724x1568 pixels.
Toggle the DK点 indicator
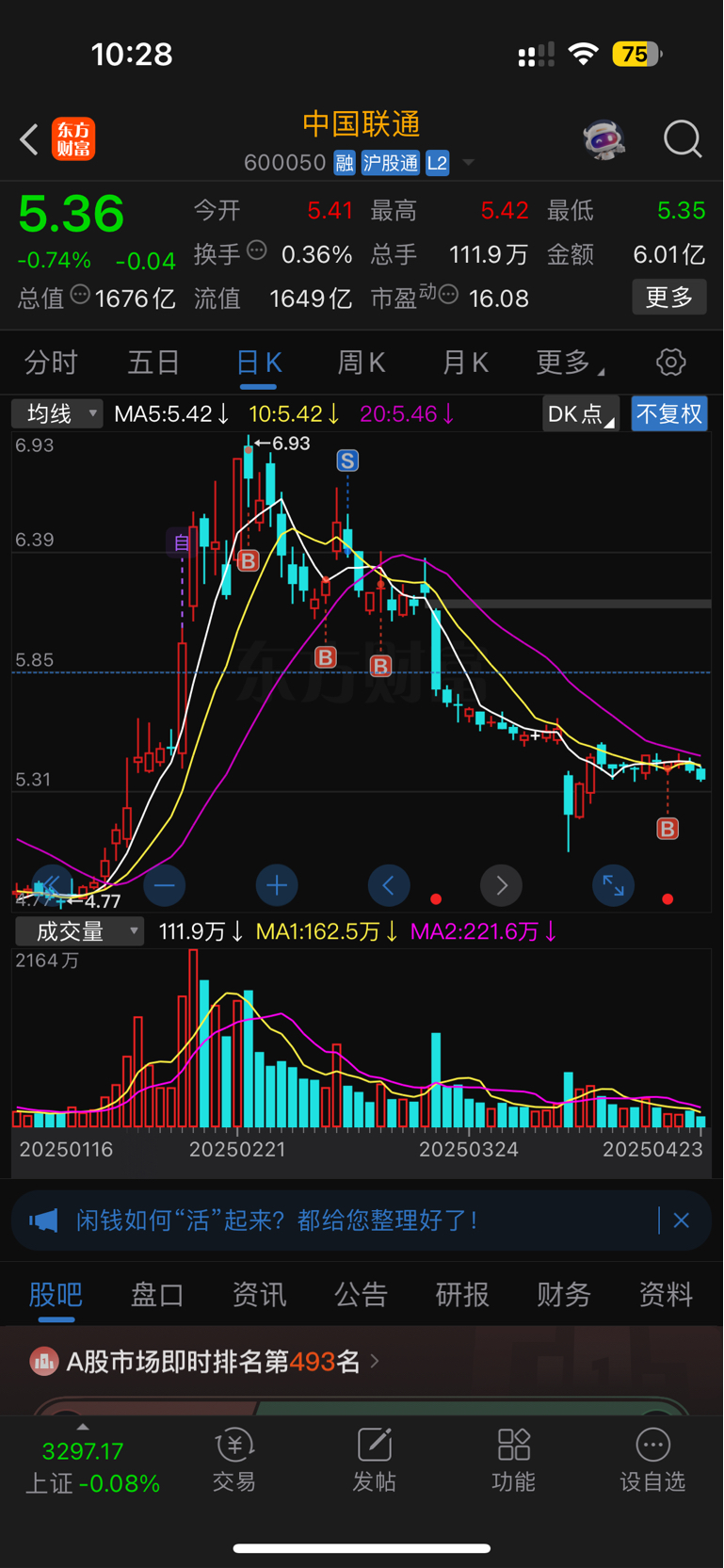point(580,414)
